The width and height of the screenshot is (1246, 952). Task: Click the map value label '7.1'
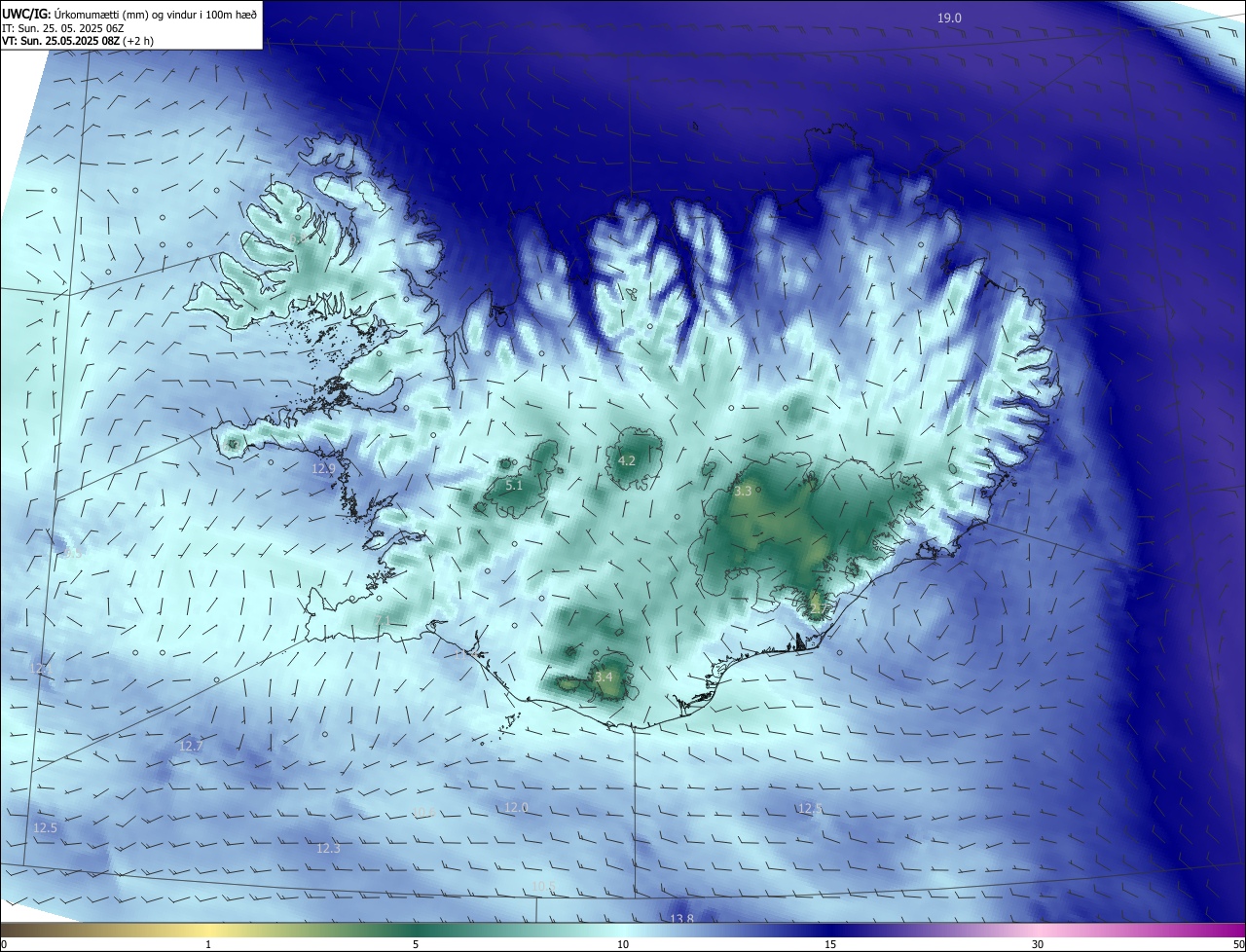383,620
